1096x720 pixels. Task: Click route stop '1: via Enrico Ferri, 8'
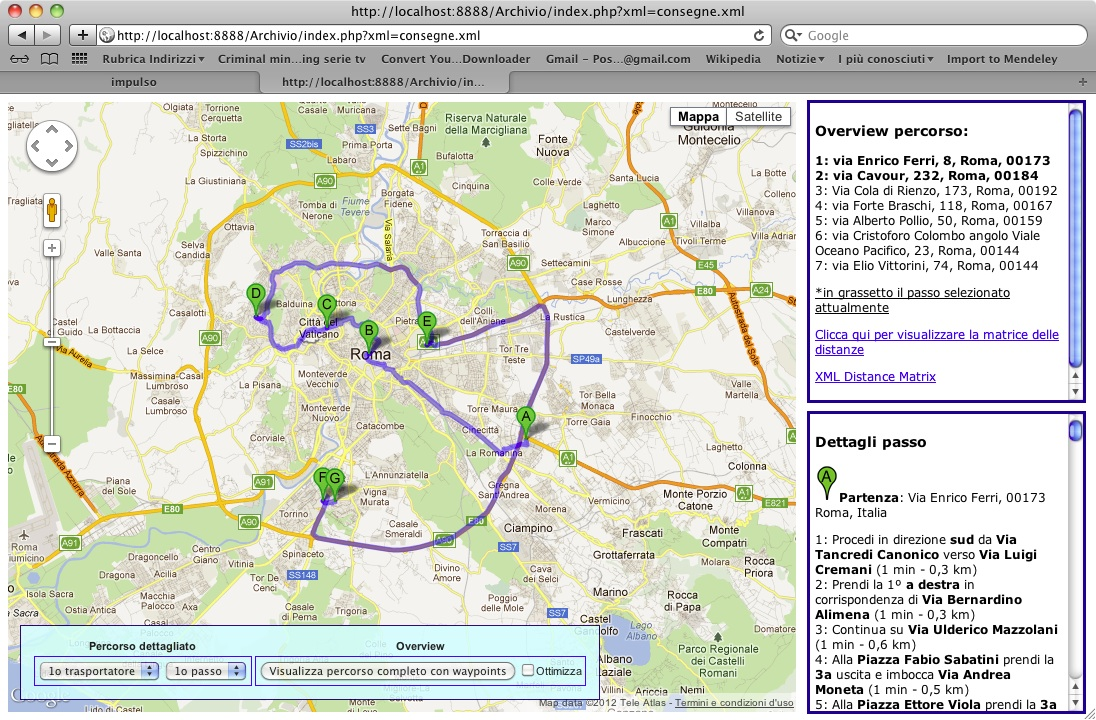pyautogui.click(x=932, y=161)
